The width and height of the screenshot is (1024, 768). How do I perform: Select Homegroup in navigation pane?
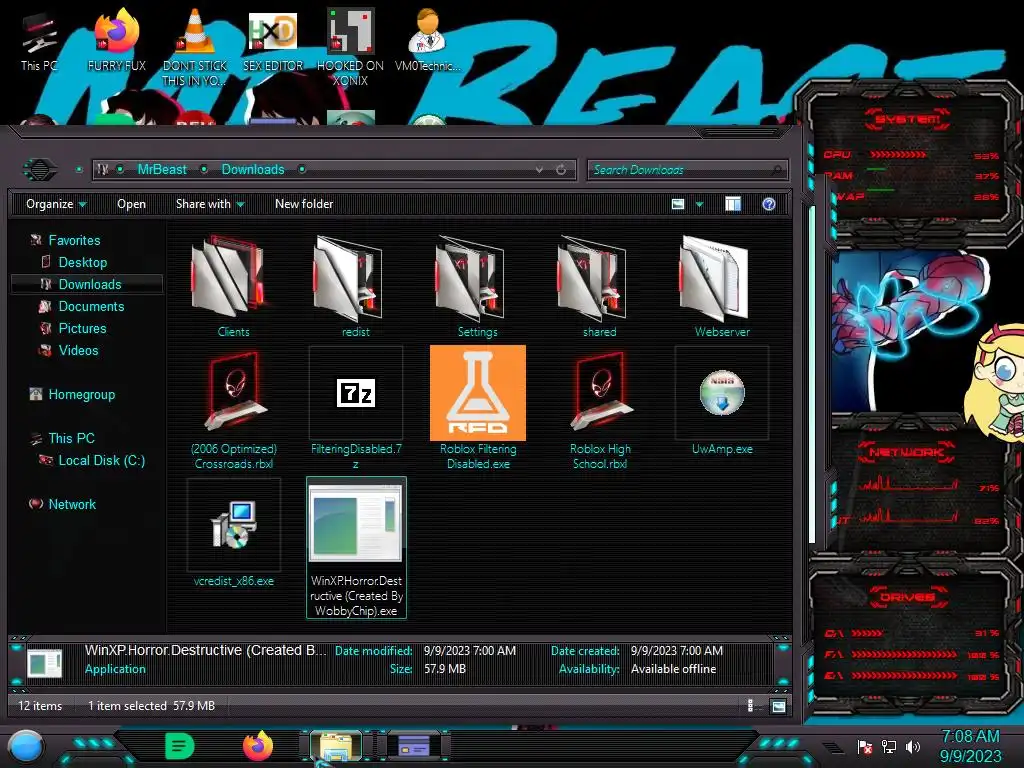(x=81, y=394)
